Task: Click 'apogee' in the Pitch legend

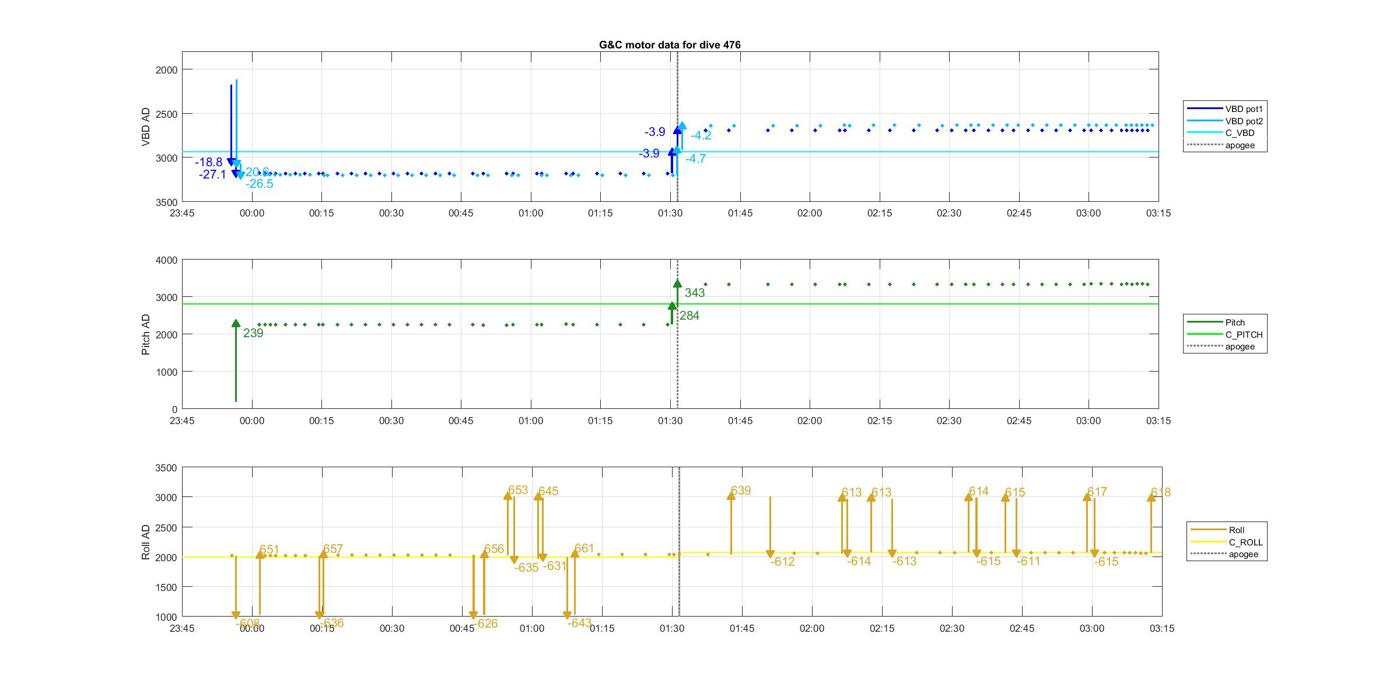Action: pyautogui.click(x=1239, y=347)
